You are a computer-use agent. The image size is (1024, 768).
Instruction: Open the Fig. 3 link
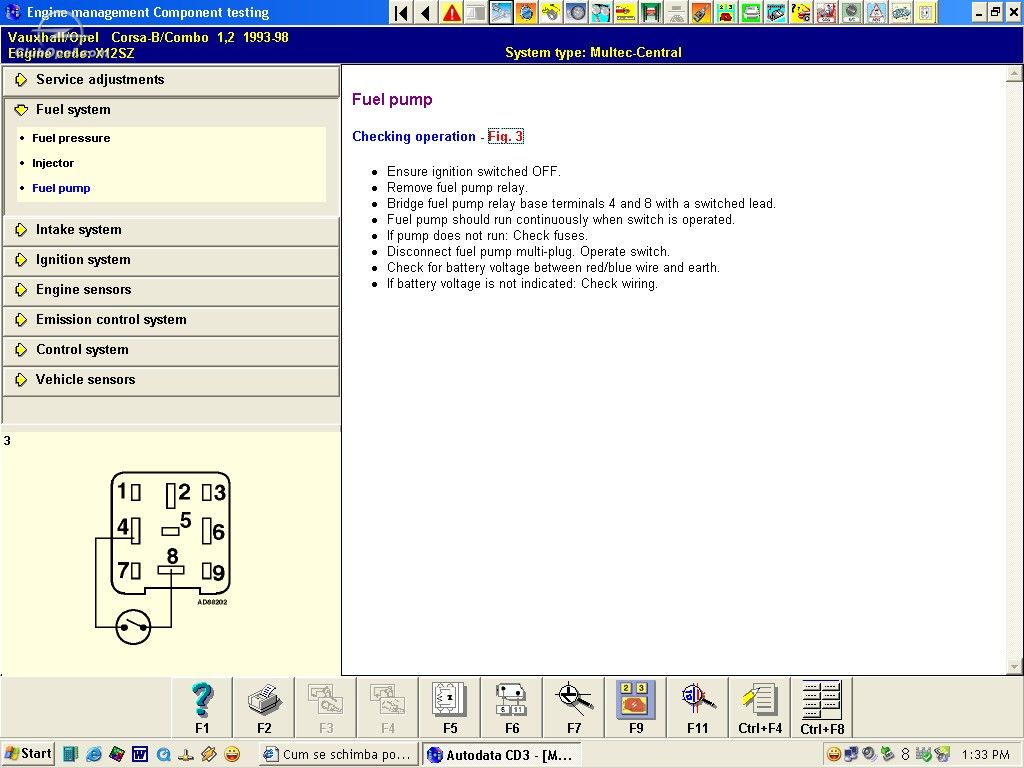[505, 136]
